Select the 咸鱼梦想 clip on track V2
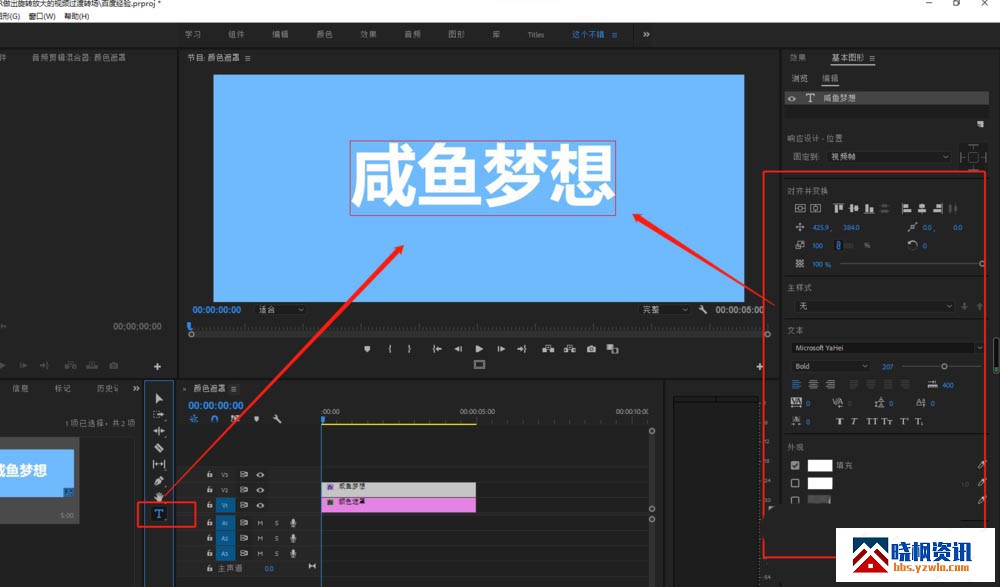1000x587 pixels. point(399,489)
